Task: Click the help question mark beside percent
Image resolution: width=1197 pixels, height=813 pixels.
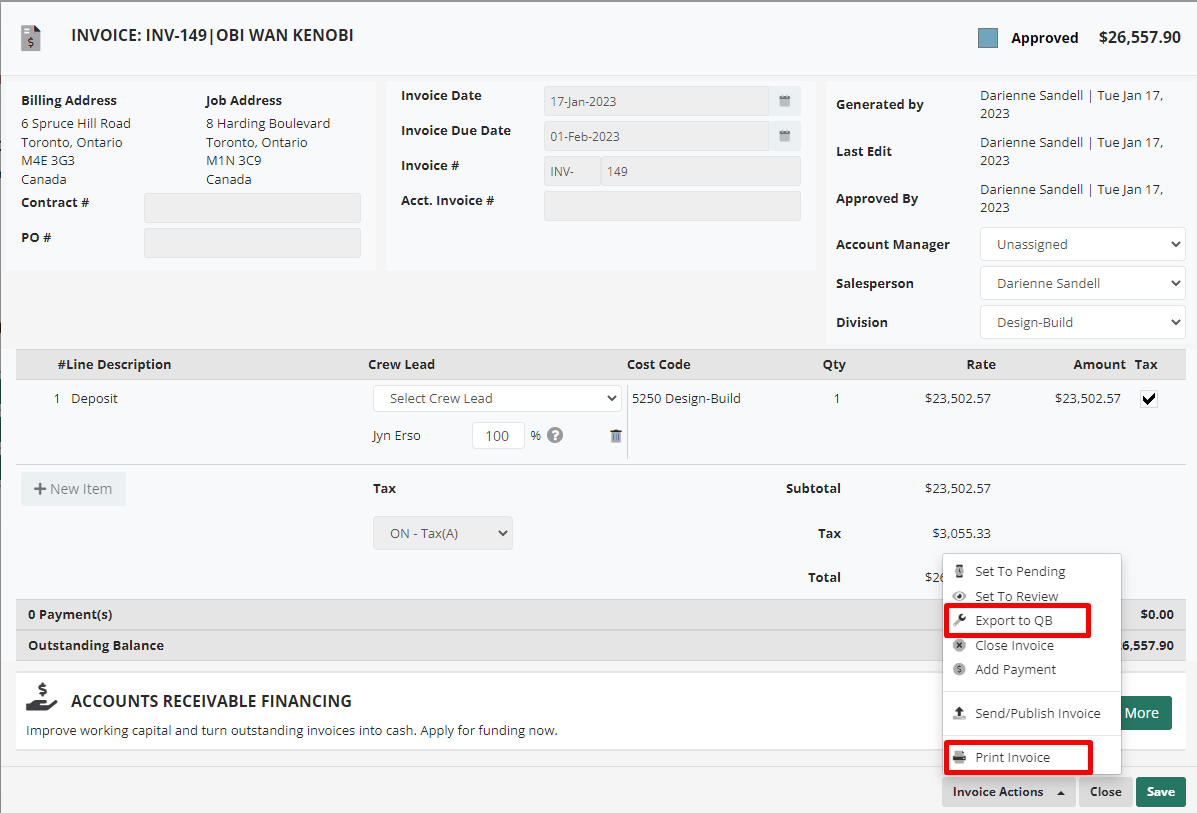Action: tap(555, 435)
